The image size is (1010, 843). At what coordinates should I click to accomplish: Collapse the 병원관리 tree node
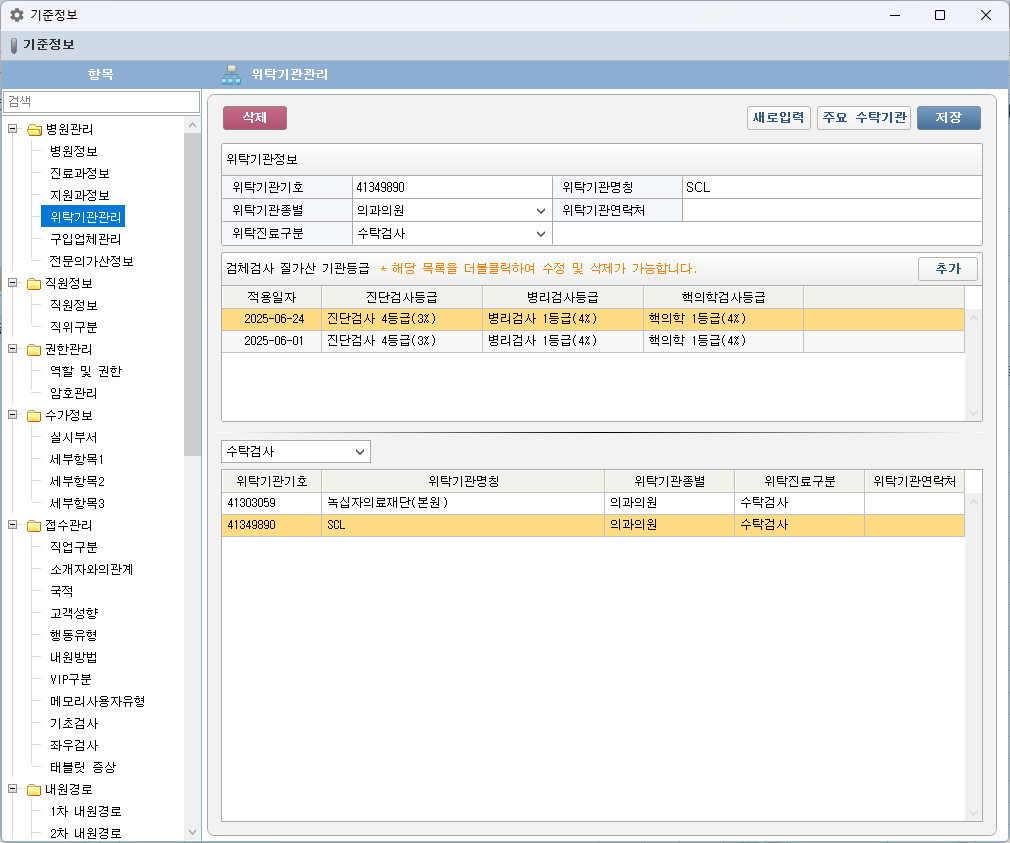pos(13,129)
